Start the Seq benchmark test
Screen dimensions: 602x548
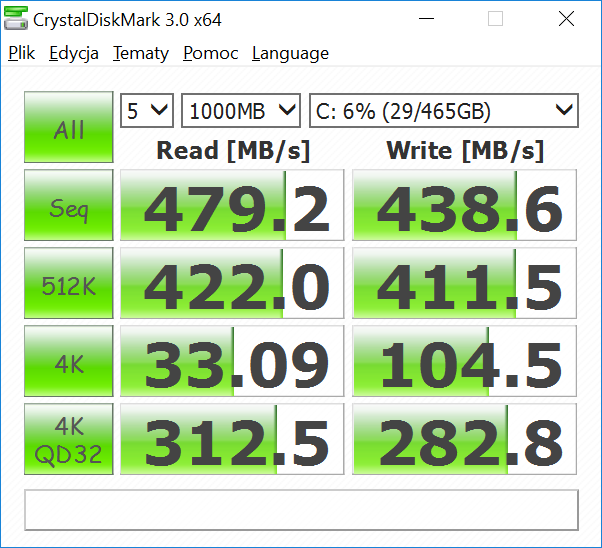[69, 205]
